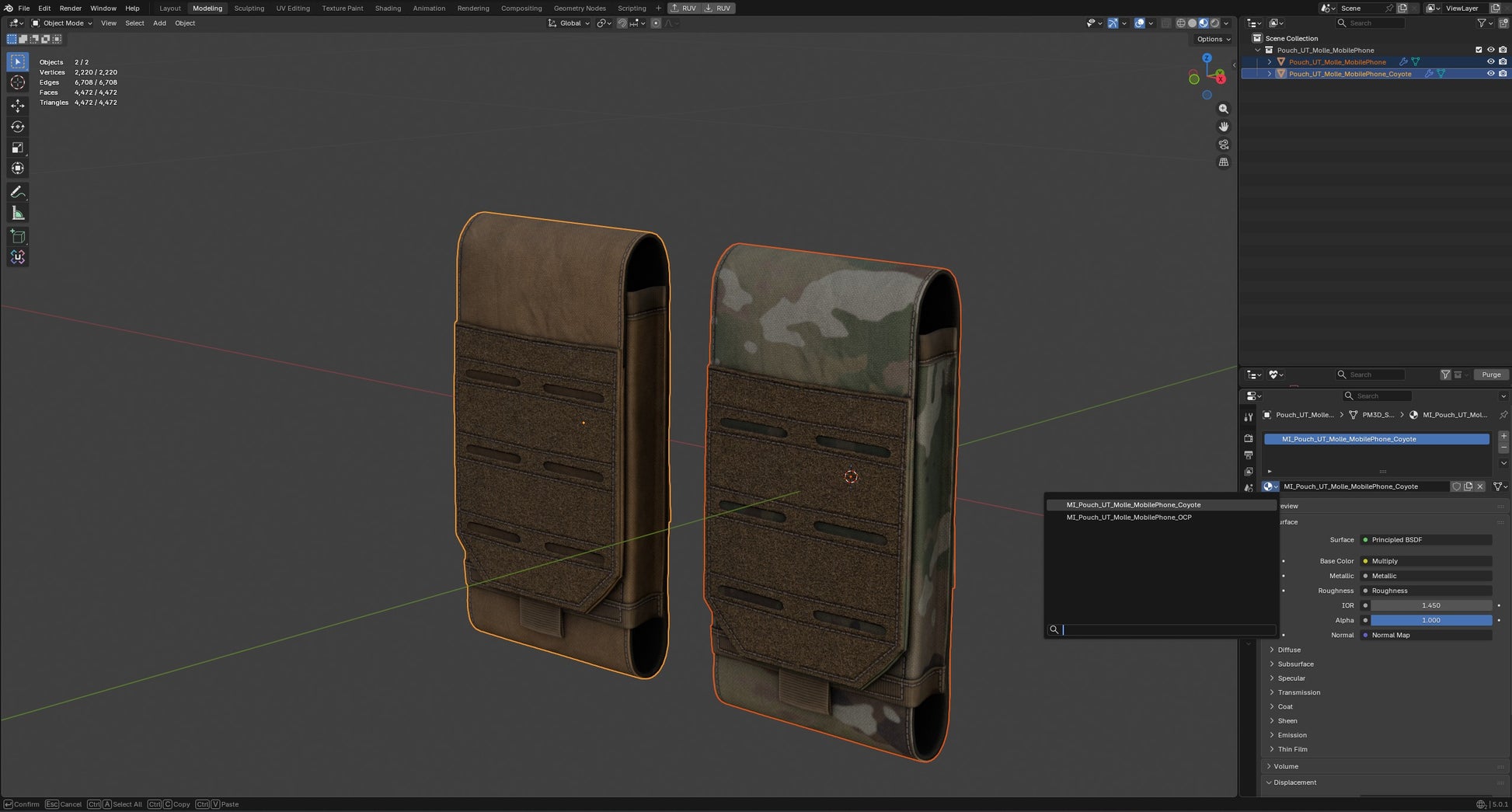Click the viewport zoom magnifier icon
Viewport: 1512px width, 812px height.
[1224, 109]
